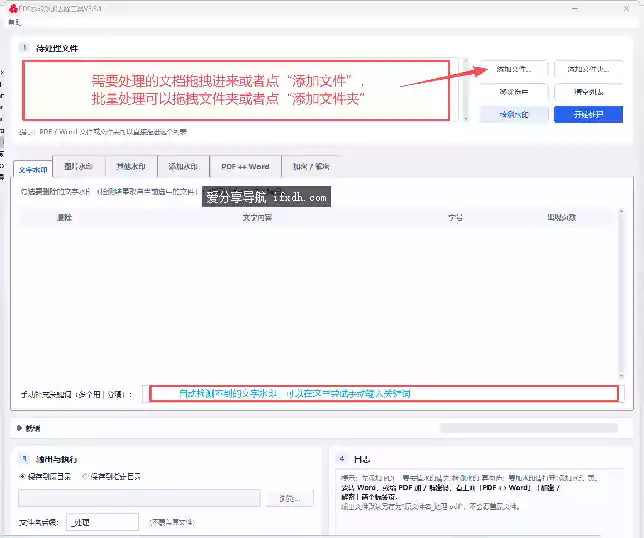The width and height of the screenshot is (644, 538).
Task: Click the gray progress bar beside 就绪
Action: [x=529, y=428]
